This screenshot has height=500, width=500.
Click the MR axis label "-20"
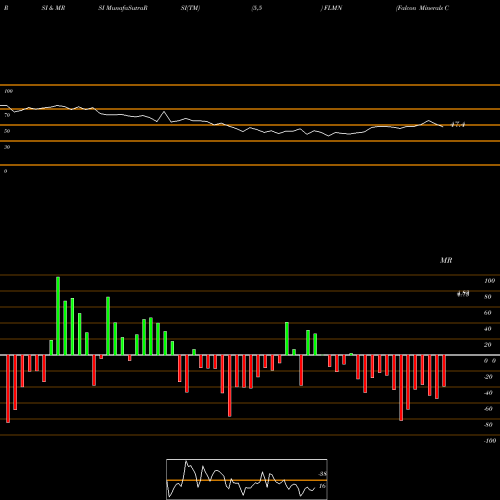point(488,377)
